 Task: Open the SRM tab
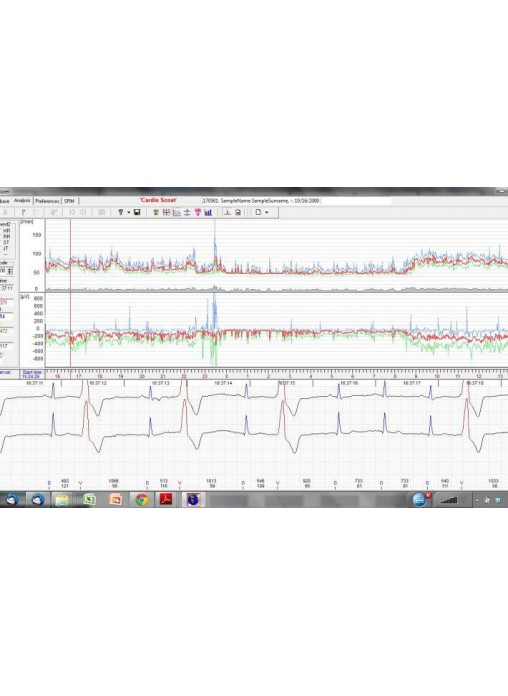pos(69,201)
